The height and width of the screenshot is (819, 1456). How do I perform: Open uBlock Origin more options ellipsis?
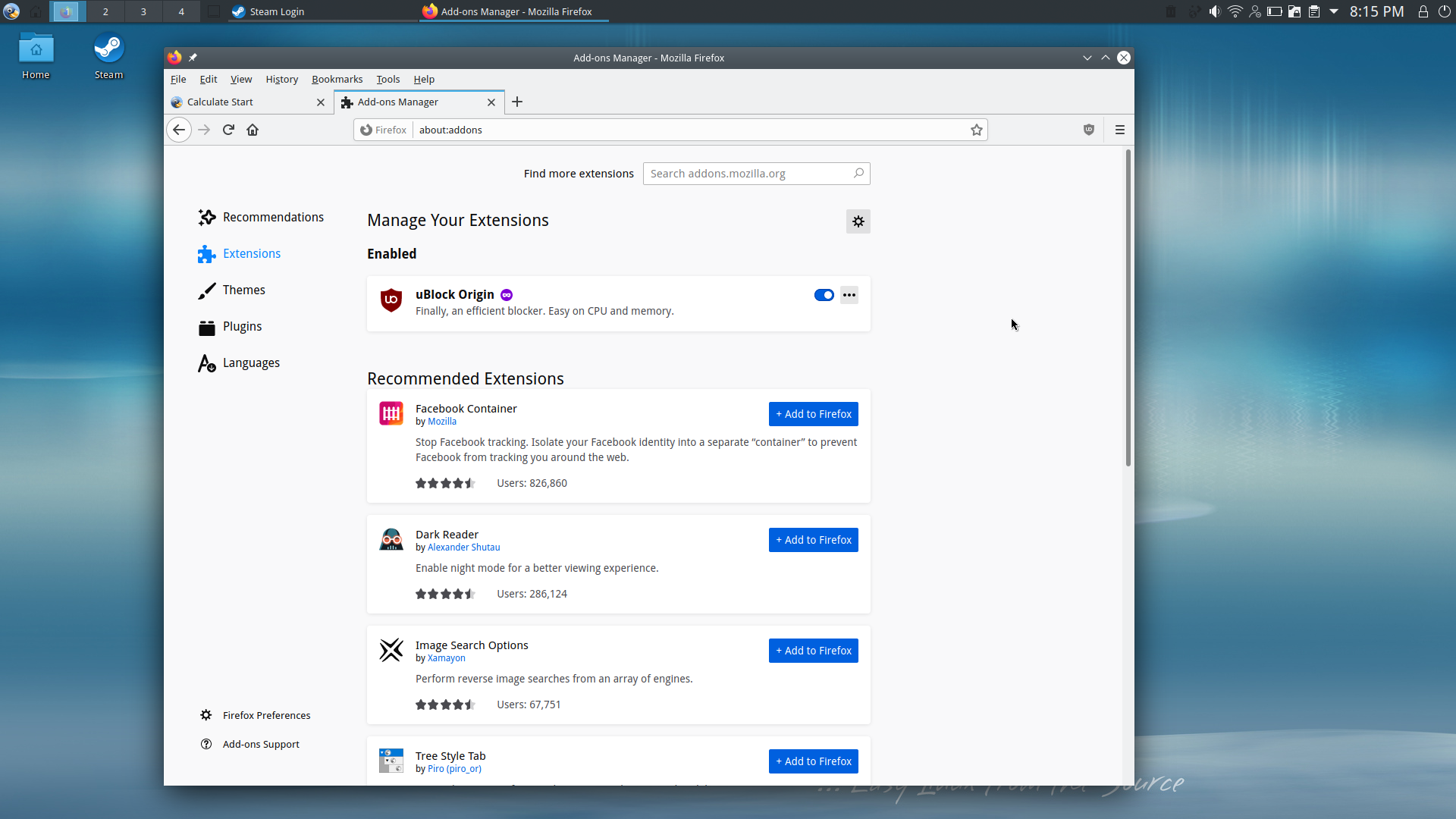[x=849, y=295]
